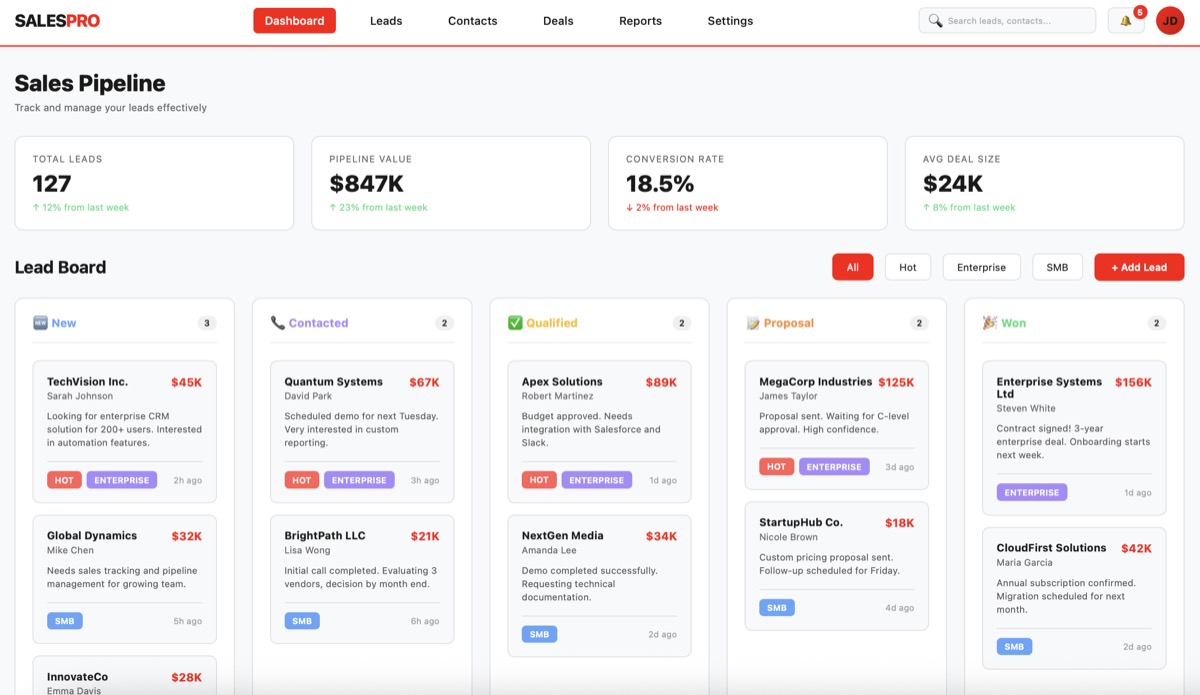Select the All filter pill
Image resolution: width=1200 pixels, height=695 pixels.
[x=852, y=267]
